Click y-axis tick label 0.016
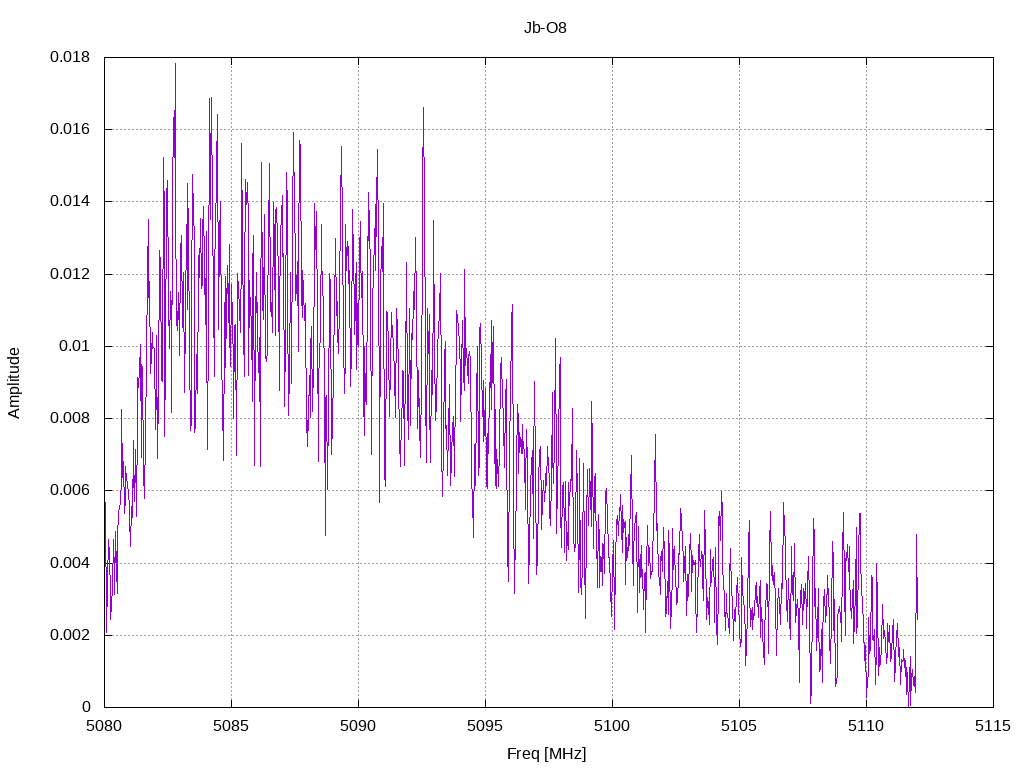This screenshot has height=768, width=1024. [70, 129]
